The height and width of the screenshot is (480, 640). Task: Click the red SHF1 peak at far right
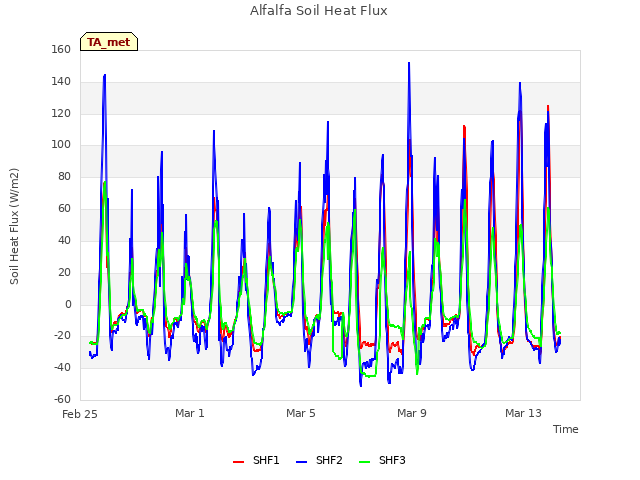(548, 107)
